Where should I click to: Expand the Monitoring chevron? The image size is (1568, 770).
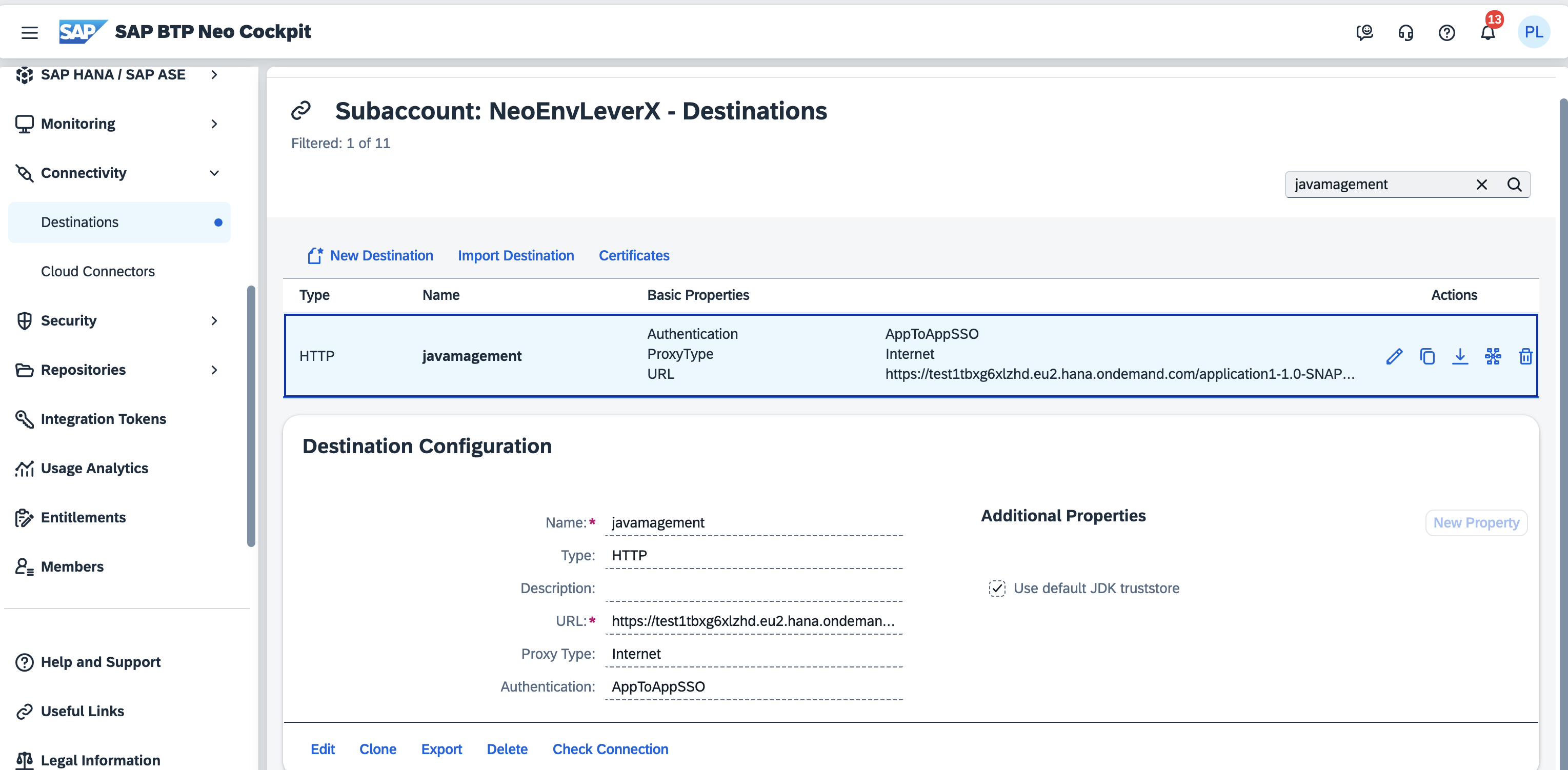(x=214, y=124)
